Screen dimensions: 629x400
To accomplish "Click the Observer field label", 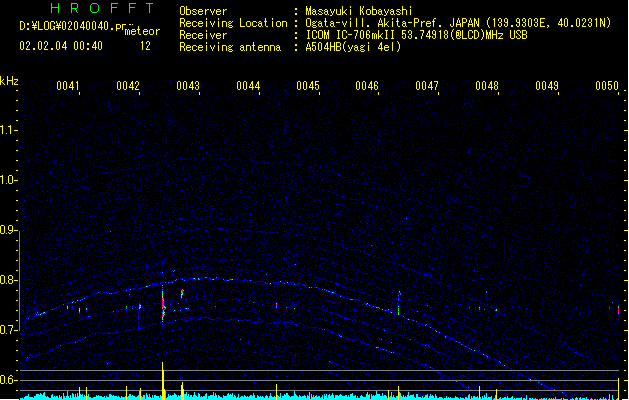I will tap(203, 11).
